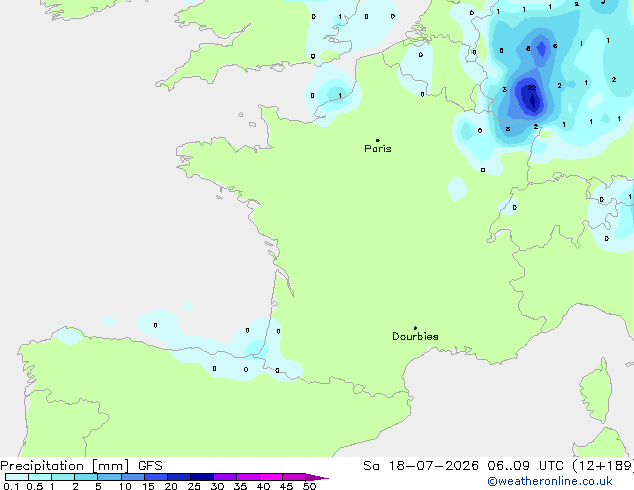The width and height of the screenshot is (634, 490).
Task: Pick the 0.5–1 mm legend swatch
Action: [x=40, y=477]
